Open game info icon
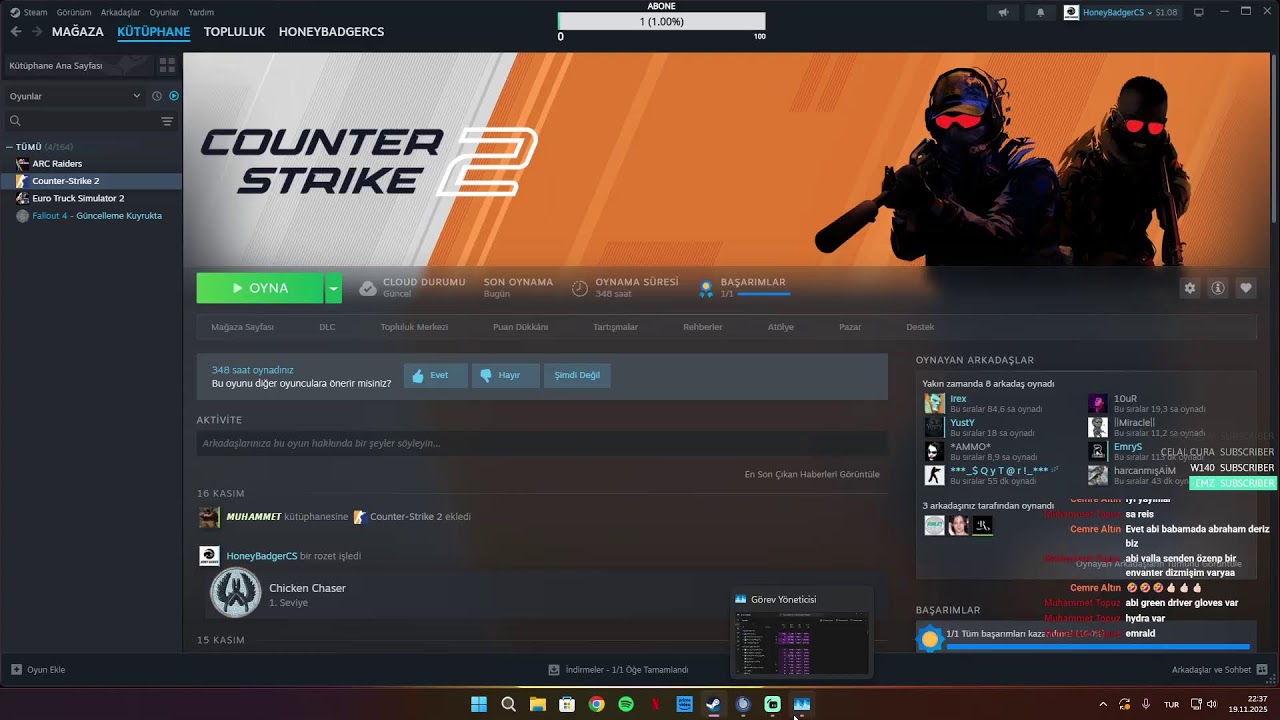1280x720 pixels. pos(1218,288)
